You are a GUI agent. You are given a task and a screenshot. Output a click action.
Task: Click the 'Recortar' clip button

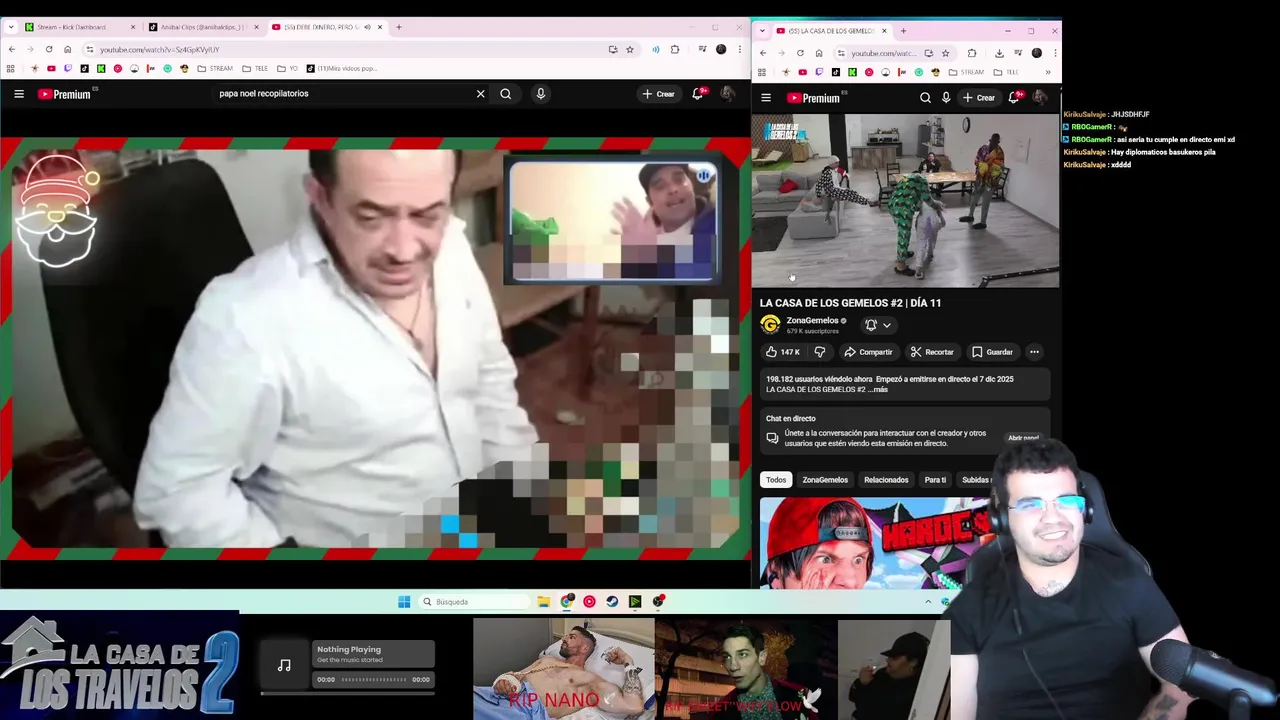[932, 352]
